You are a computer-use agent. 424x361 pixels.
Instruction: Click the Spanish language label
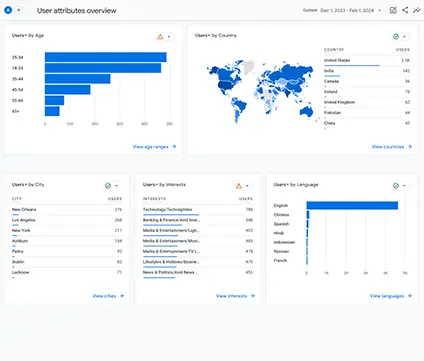pyautogui.click(x=281, y=224)
